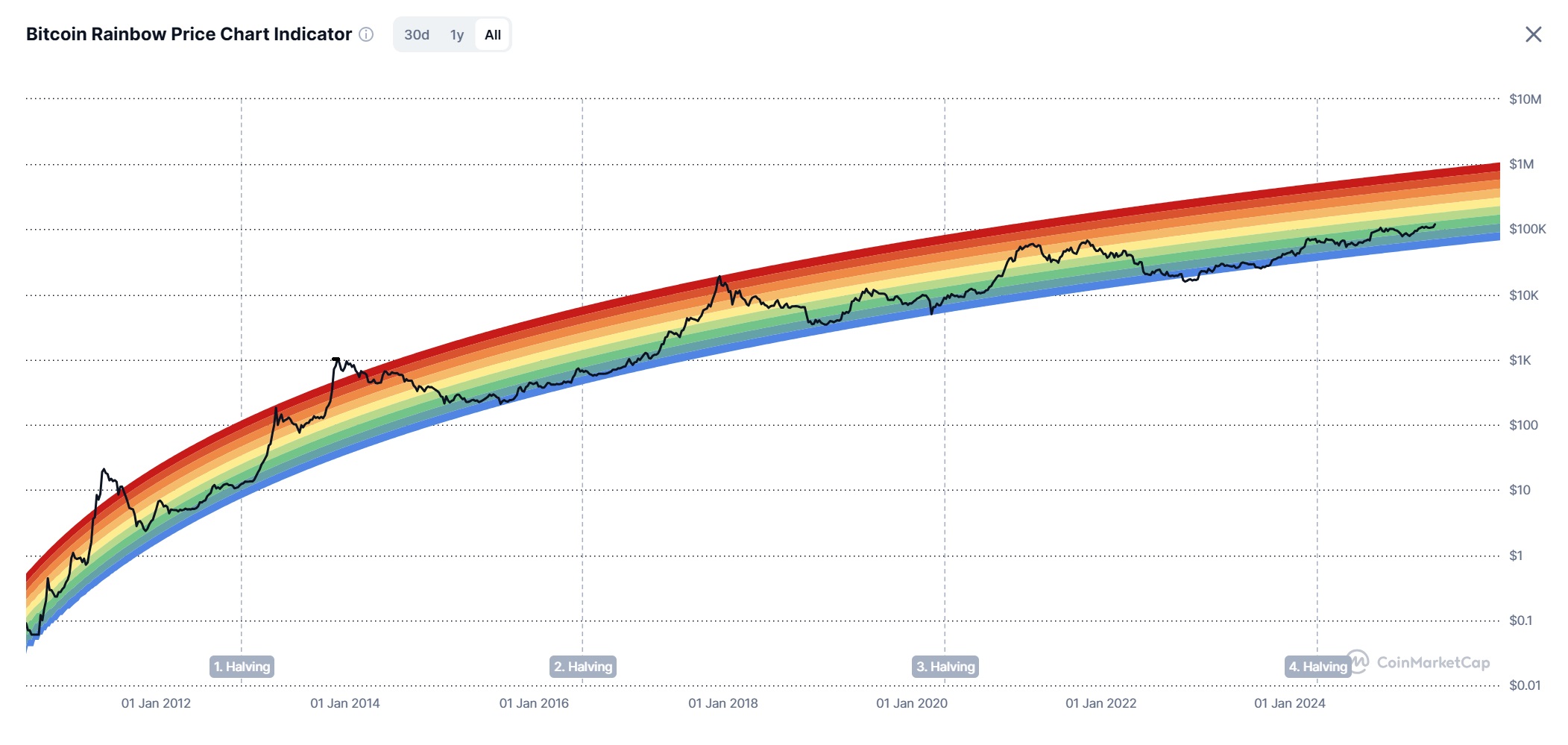Click the $100K price axis label
The width and height of the screenshot is (1568, 745).
1527,229
